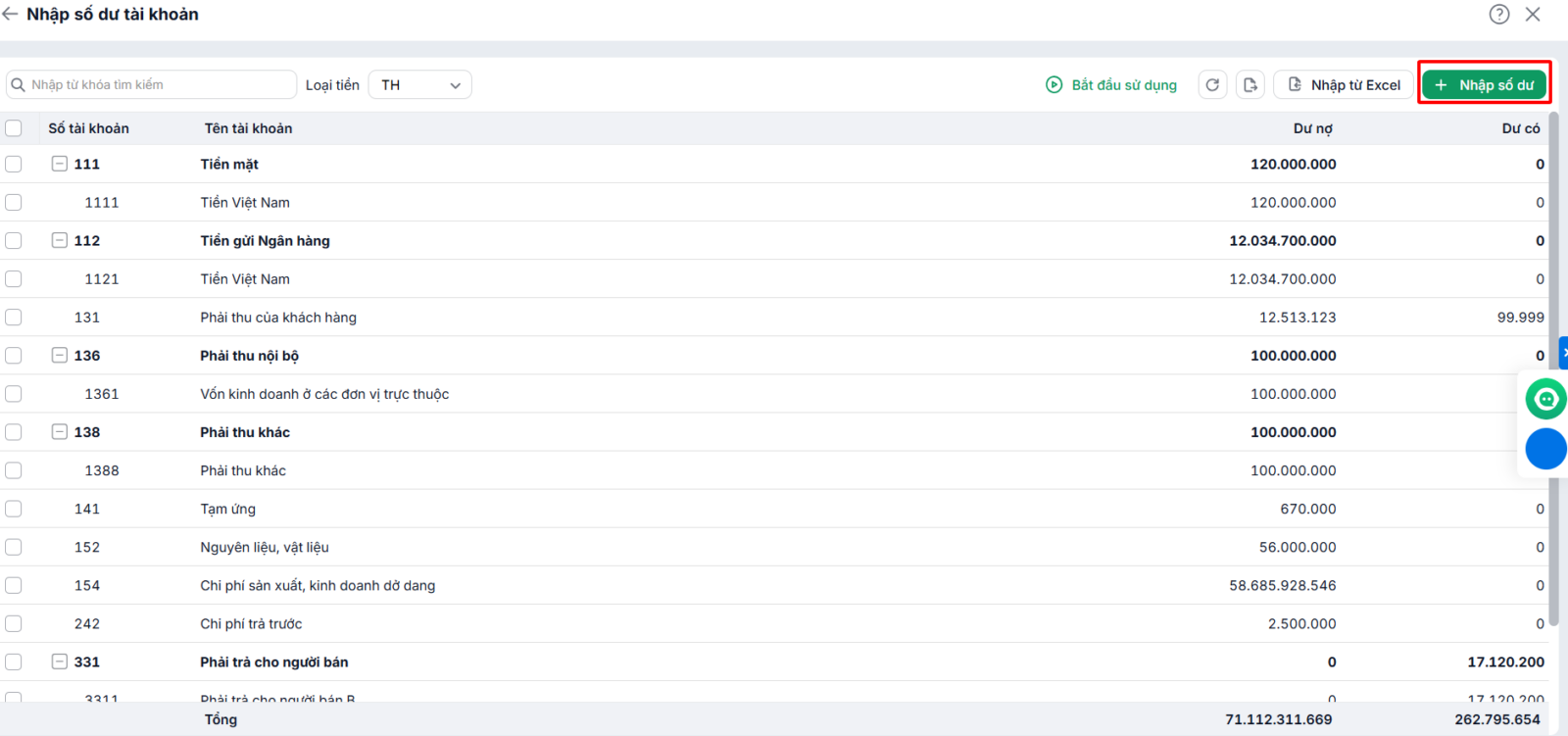Screen dimensions: 1568x736
Task: Check the row for account 141
Action: click(x=14, y=509)
